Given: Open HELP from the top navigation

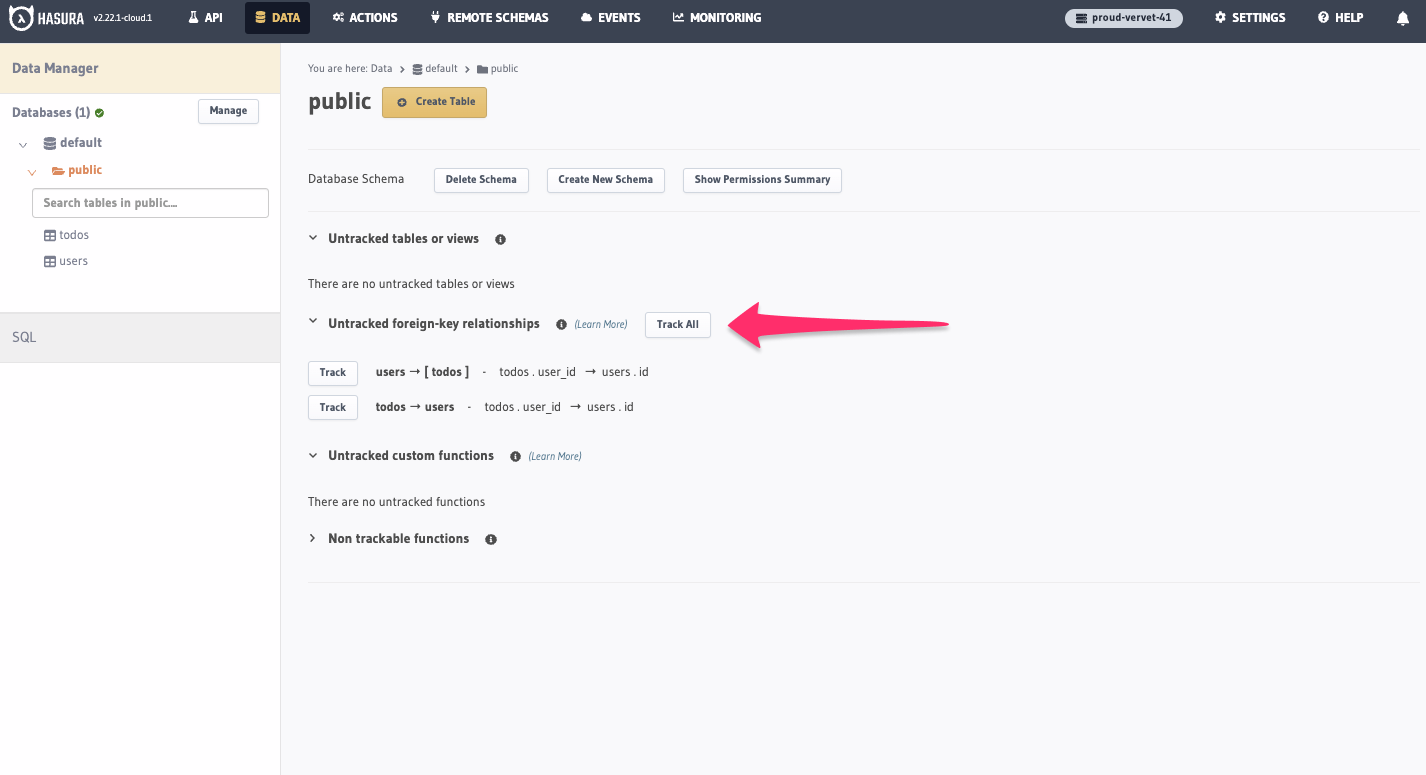Looking at the screenshot, I should [1339, 17].
